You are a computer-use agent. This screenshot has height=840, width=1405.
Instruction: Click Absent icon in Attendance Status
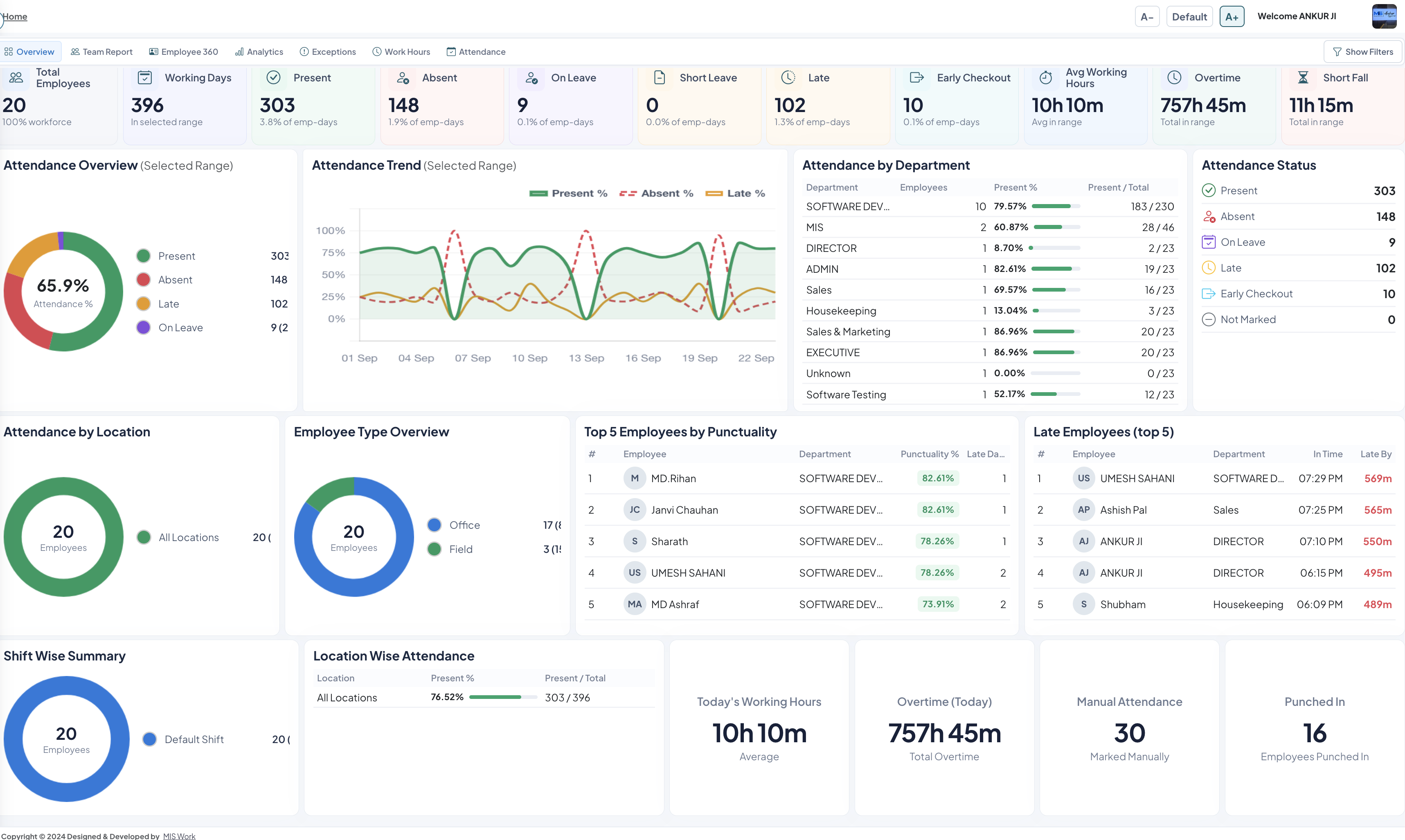point(1209,216)
